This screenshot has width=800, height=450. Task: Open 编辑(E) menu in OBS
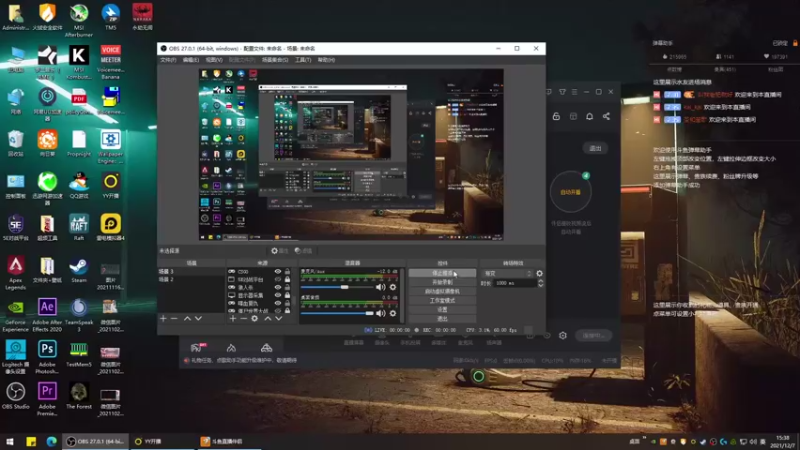click(x=191, y=60)
